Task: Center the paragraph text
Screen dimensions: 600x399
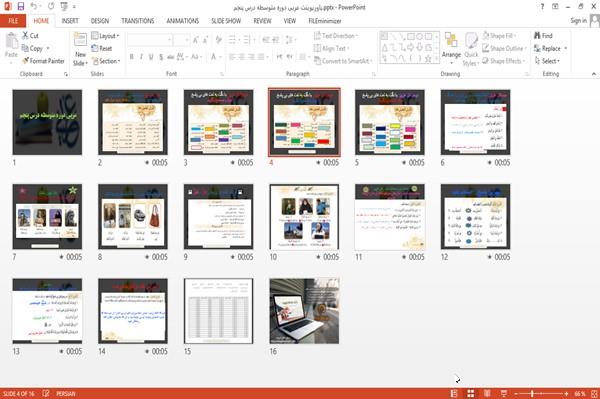Action: click(242, 57)
